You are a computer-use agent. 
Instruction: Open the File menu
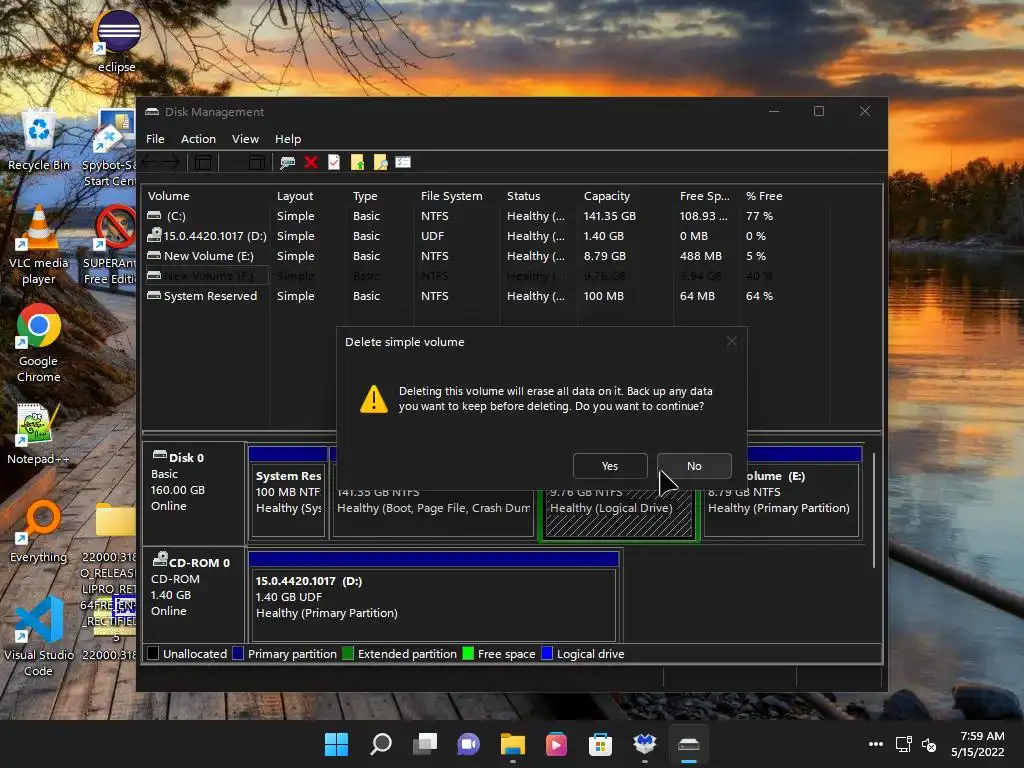tap(155, 138)
